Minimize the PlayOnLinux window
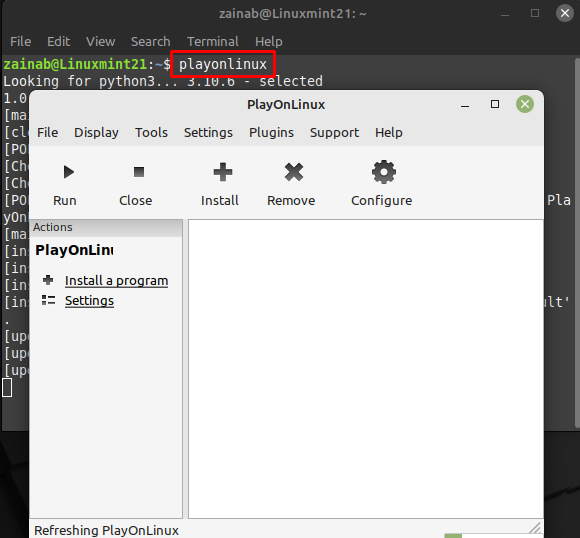580x538 pixels. point(465,105)
